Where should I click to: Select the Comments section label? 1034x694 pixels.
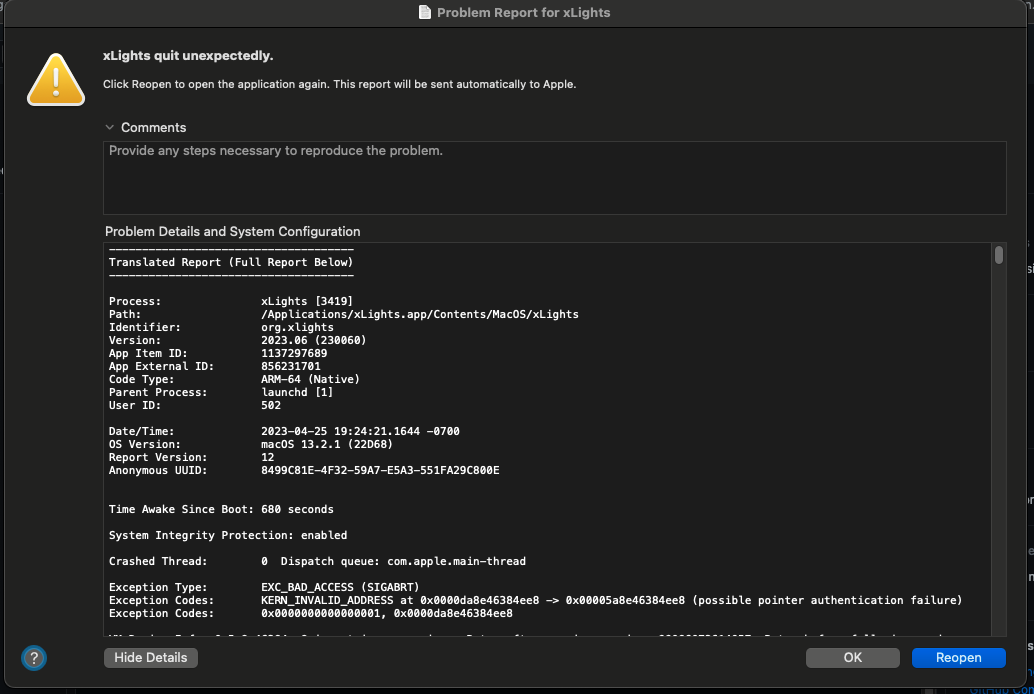tap(155, 127)
